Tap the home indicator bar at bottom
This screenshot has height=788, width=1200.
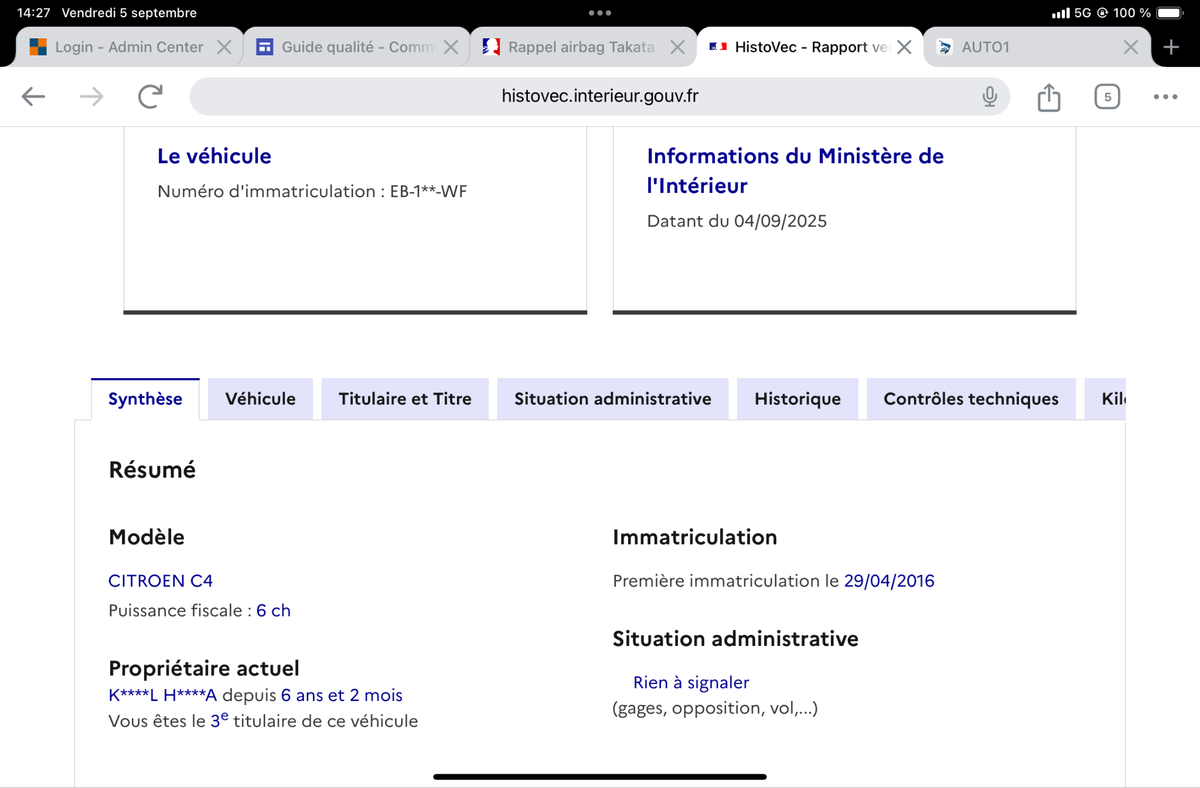point(600,776)
